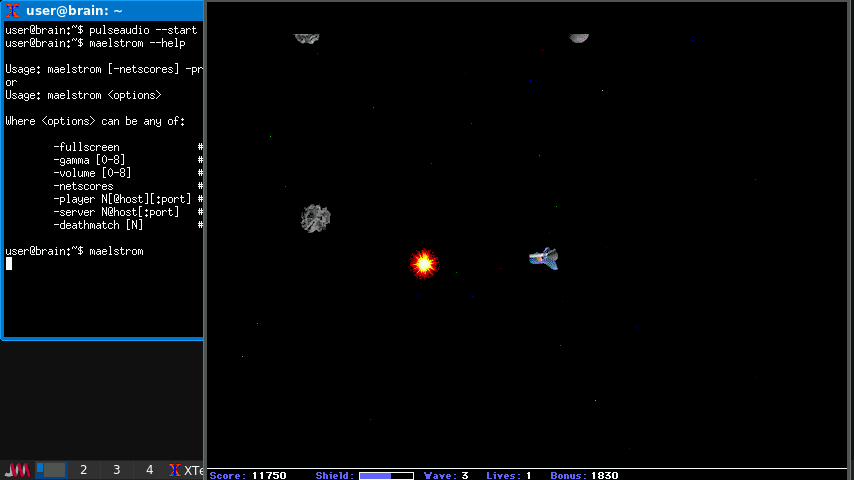This screenshot has width=854, height=480.
Task: Open the IceWM start menu logo
Action: (18, 470)
